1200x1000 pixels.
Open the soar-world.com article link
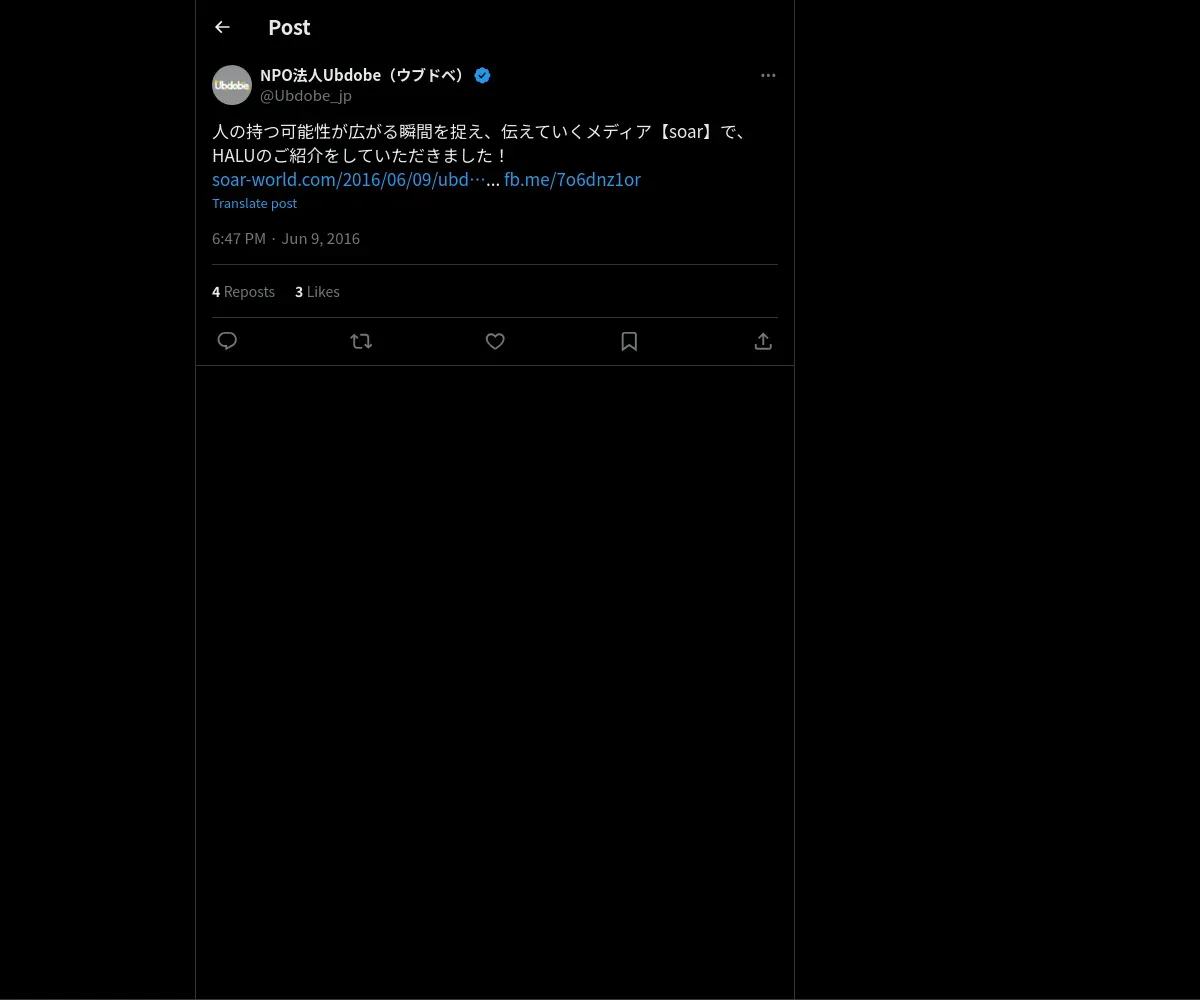(348, 180)
